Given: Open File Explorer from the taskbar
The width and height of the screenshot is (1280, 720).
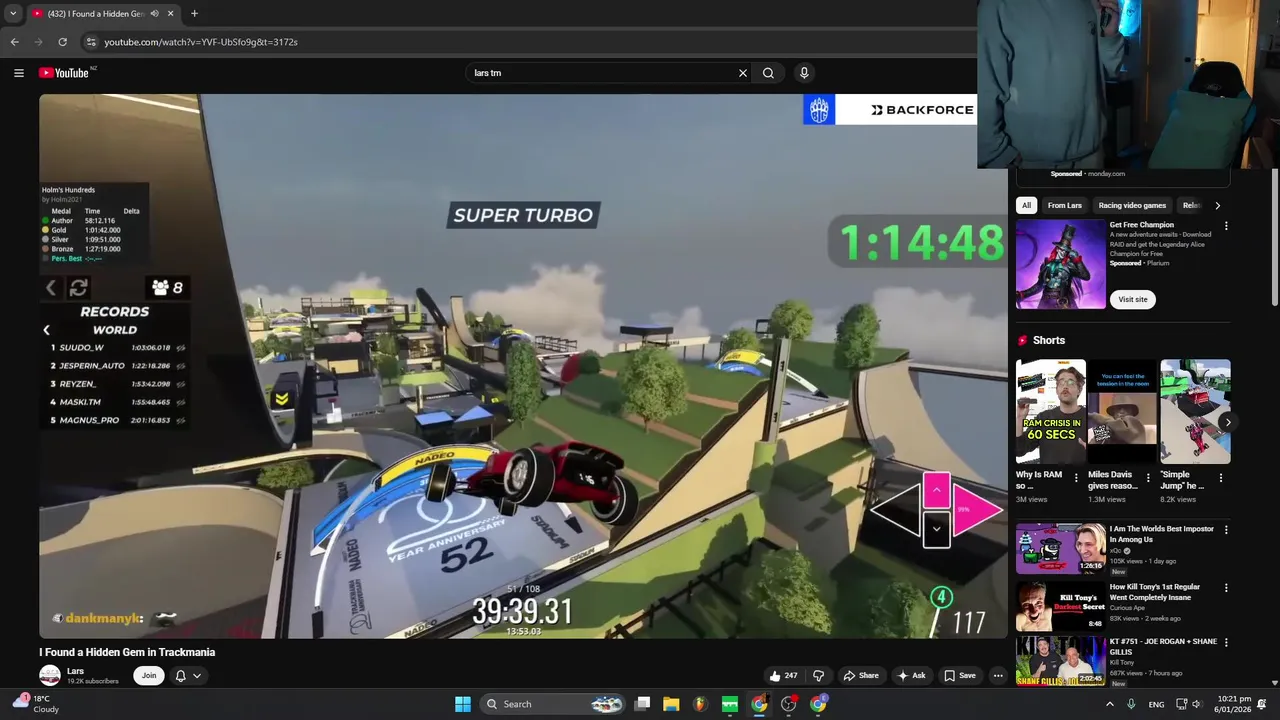Looking at the screenshot, I should (x=671, y=704).
